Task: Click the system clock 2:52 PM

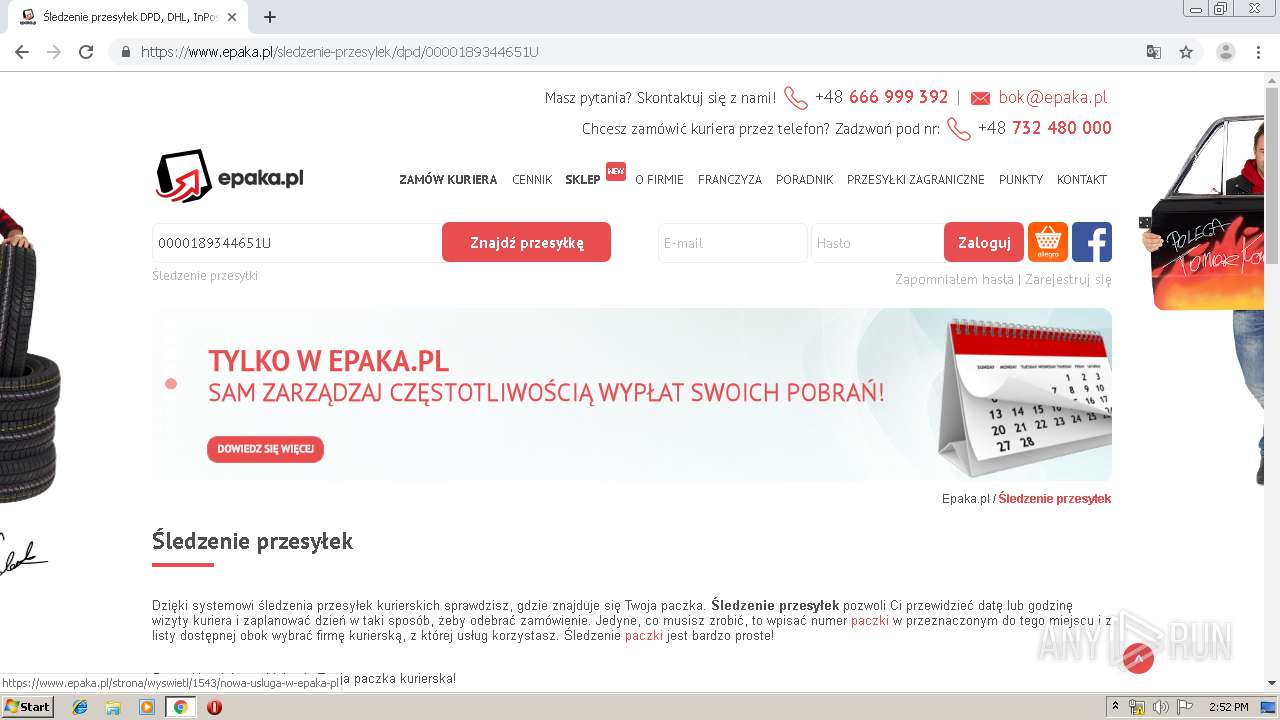Action: click(1228, 707)
